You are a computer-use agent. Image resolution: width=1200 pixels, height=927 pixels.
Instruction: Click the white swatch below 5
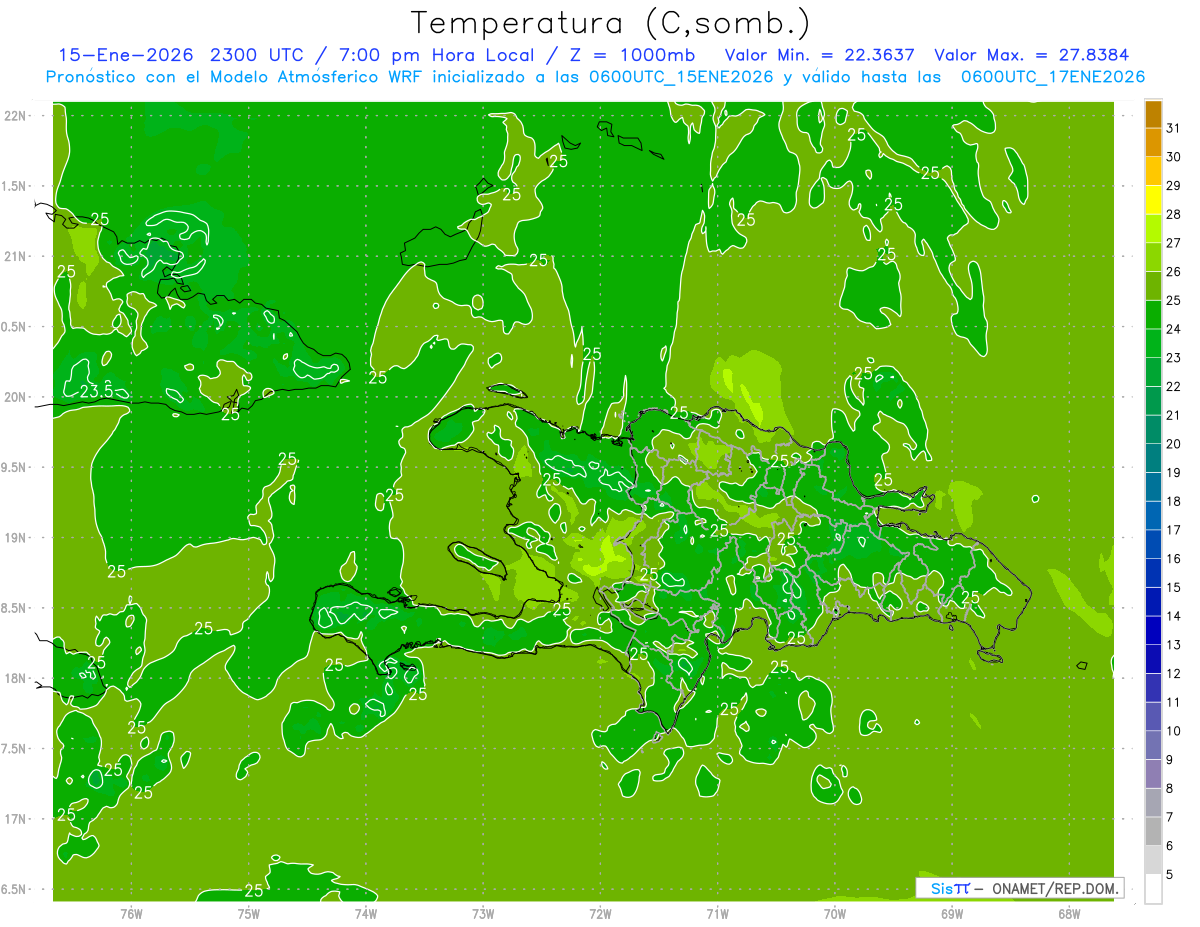[x=1153, y=889]
